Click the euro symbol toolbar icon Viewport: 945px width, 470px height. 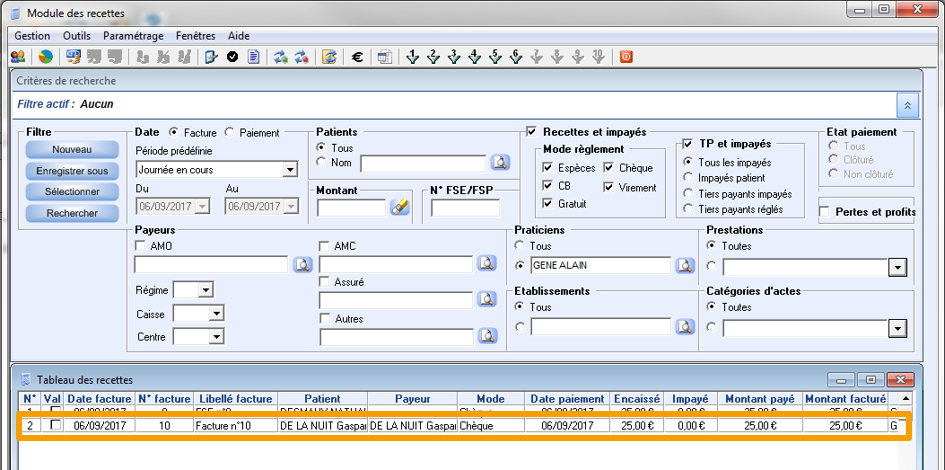click(357, 57)
